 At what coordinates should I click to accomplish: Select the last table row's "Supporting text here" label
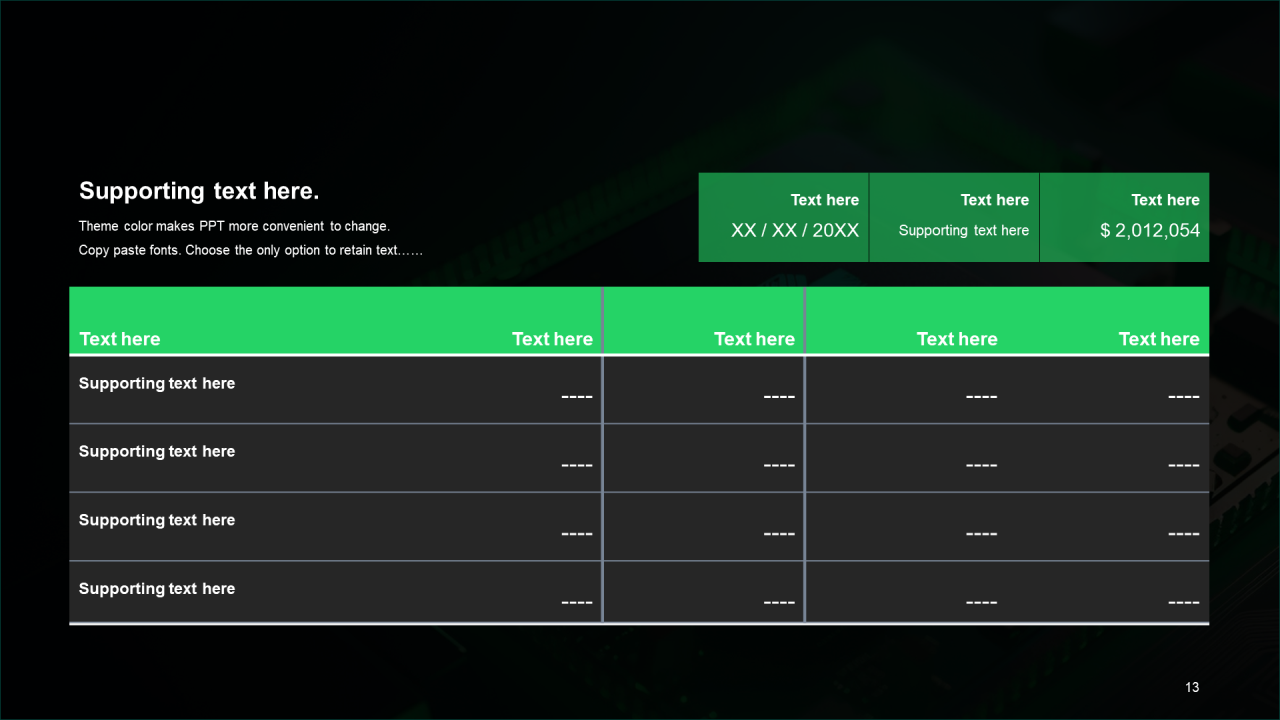coord(157,588)
